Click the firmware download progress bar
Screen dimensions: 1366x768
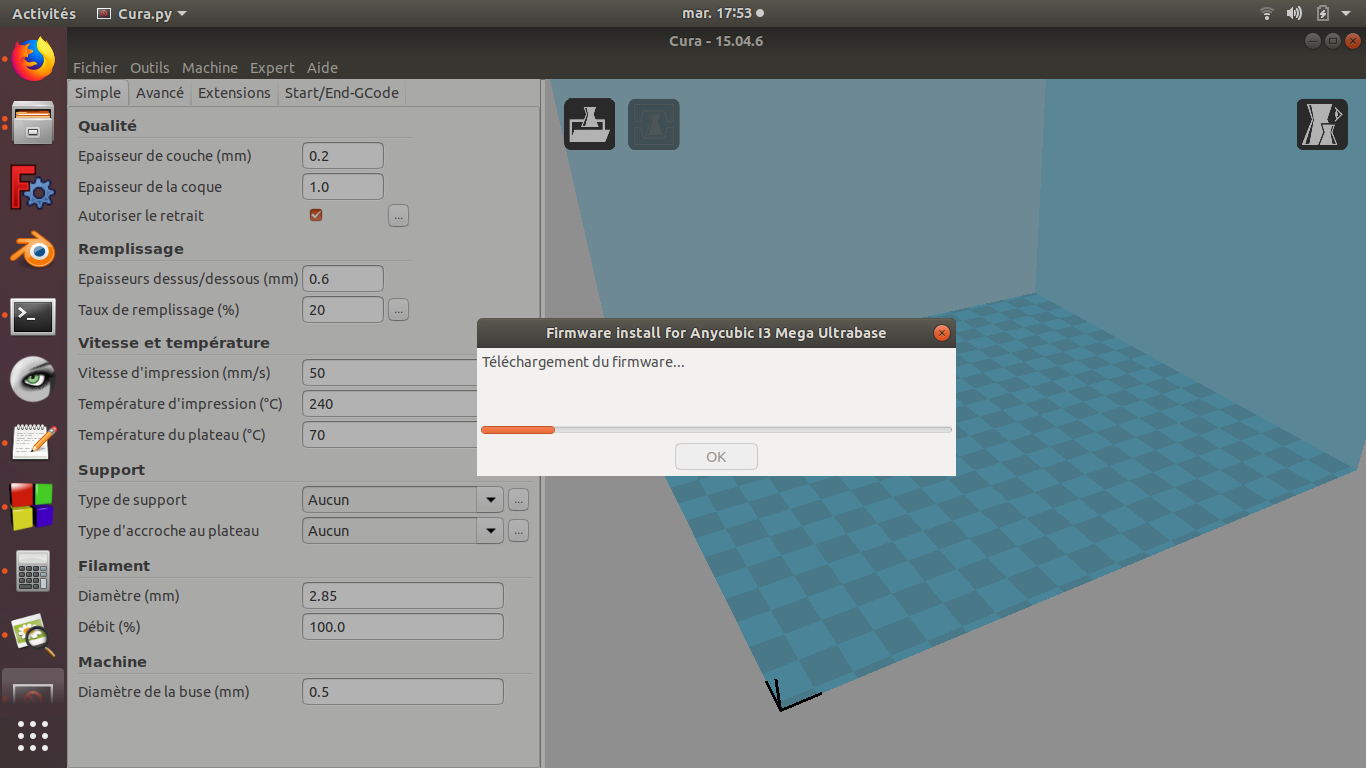716,430
